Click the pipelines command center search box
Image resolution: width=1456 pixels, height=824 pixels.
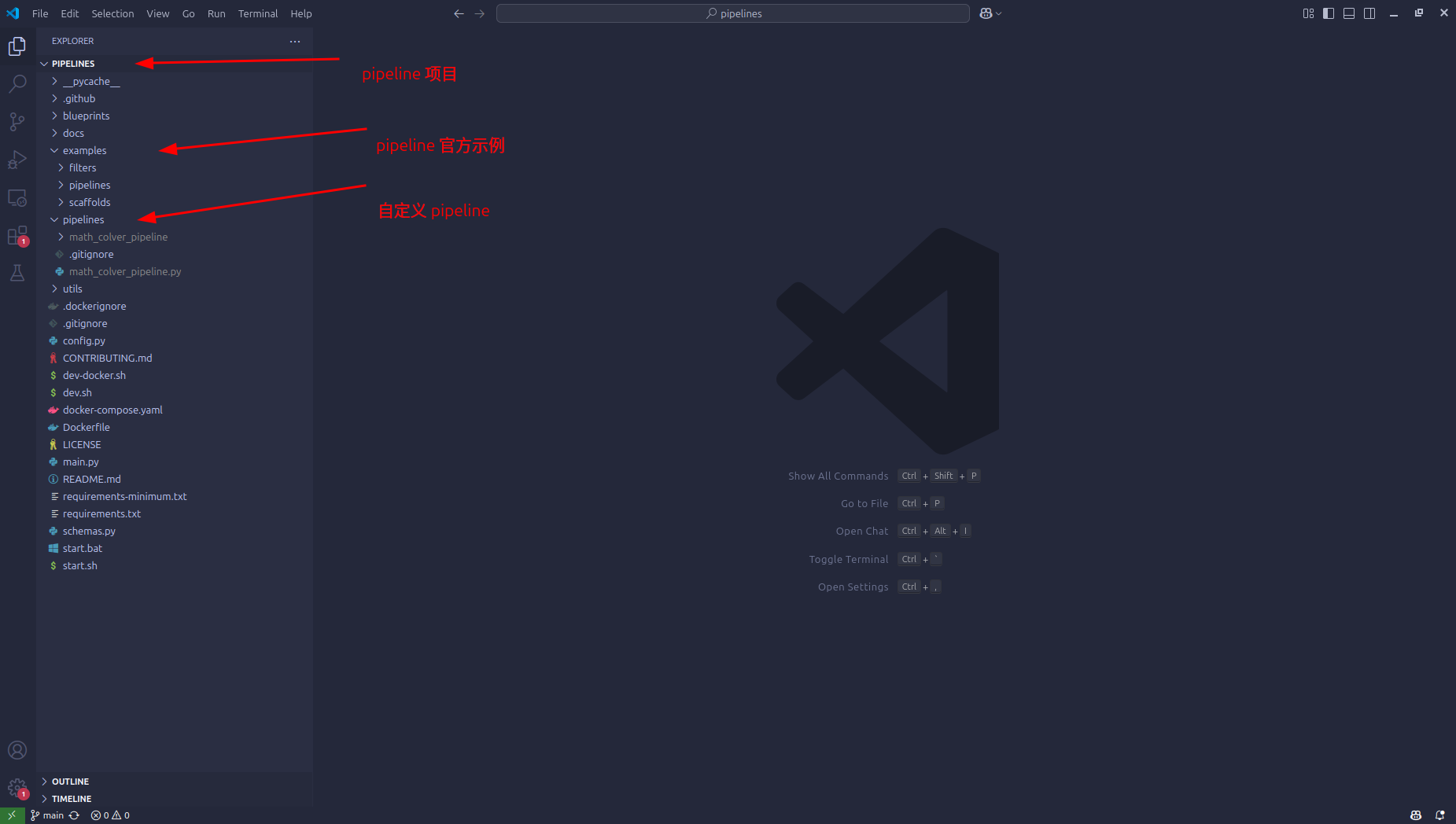point(733,13)
